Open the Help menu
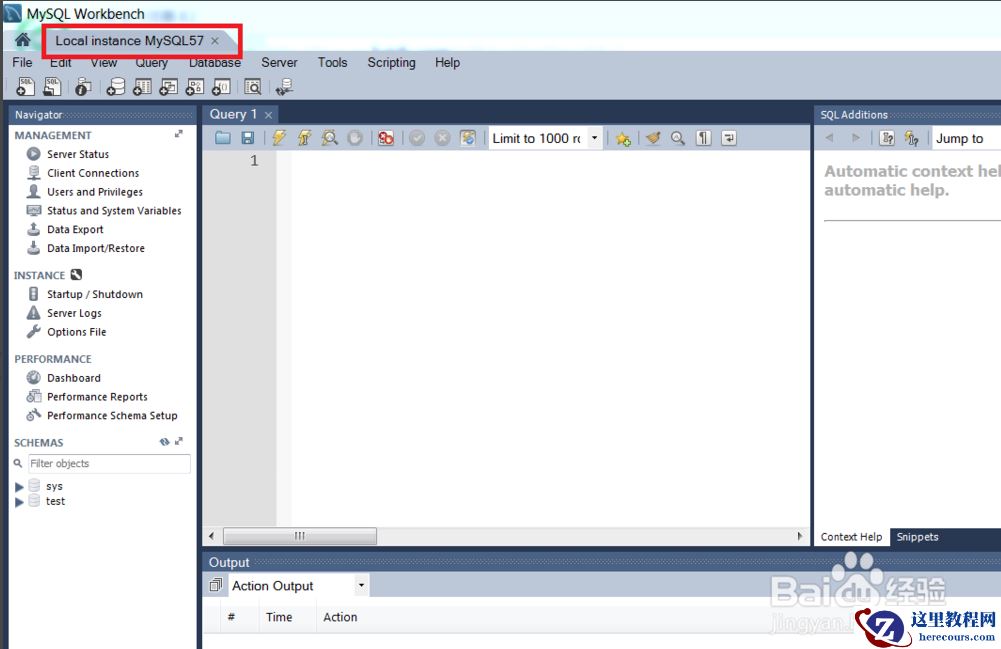Viewport: 1001px width, 649px height. (448, 63)
